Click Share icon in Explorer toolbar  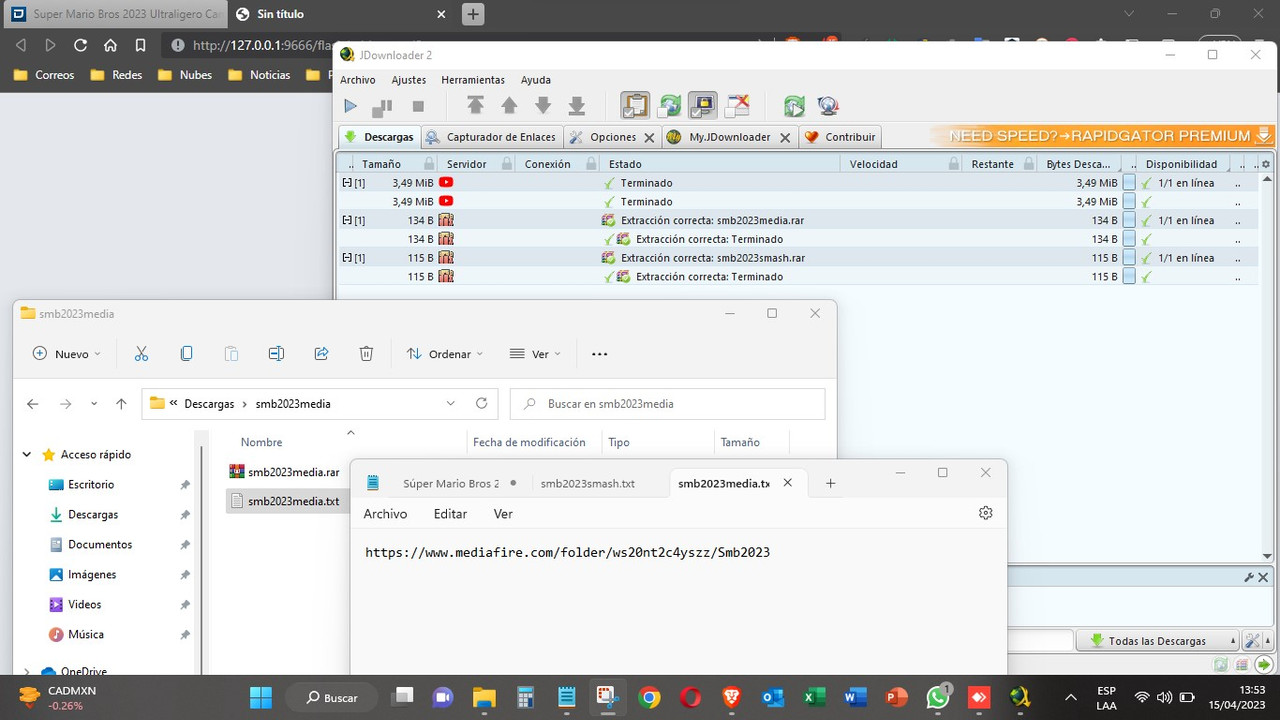click(x=321, y=354)
